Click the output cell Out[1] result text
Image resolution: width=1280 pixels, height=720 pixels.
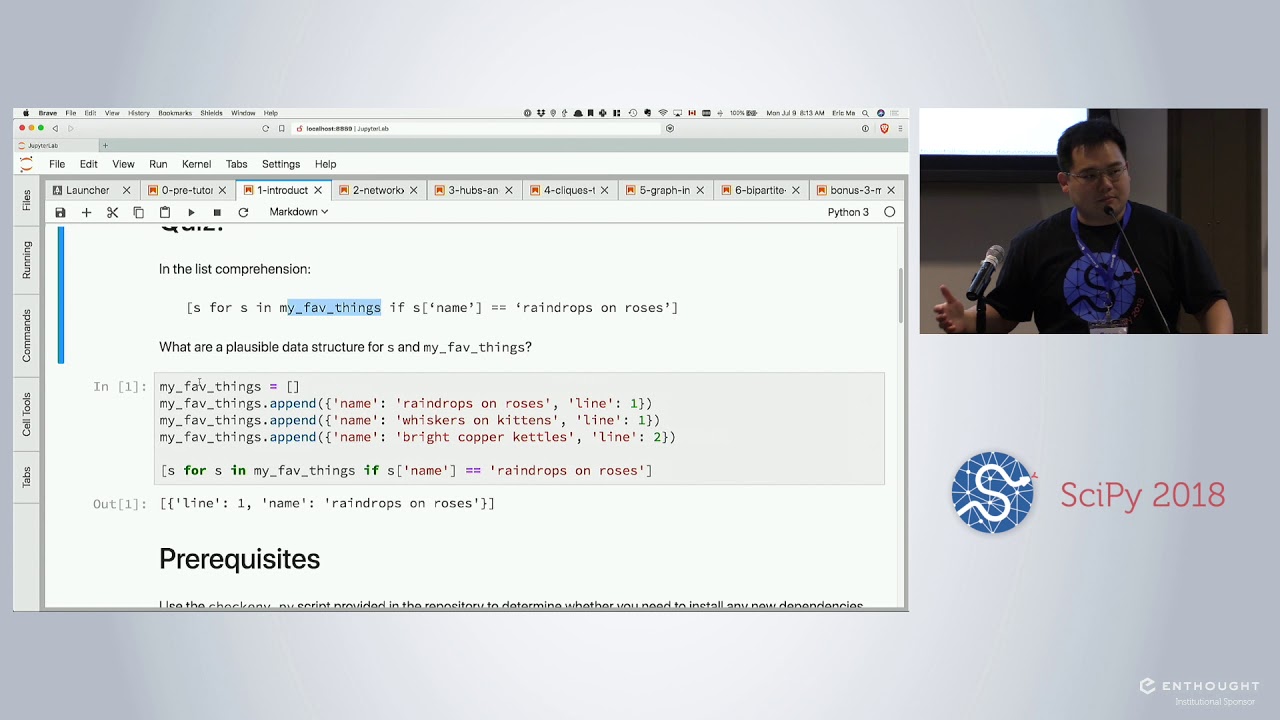(328, 503)
